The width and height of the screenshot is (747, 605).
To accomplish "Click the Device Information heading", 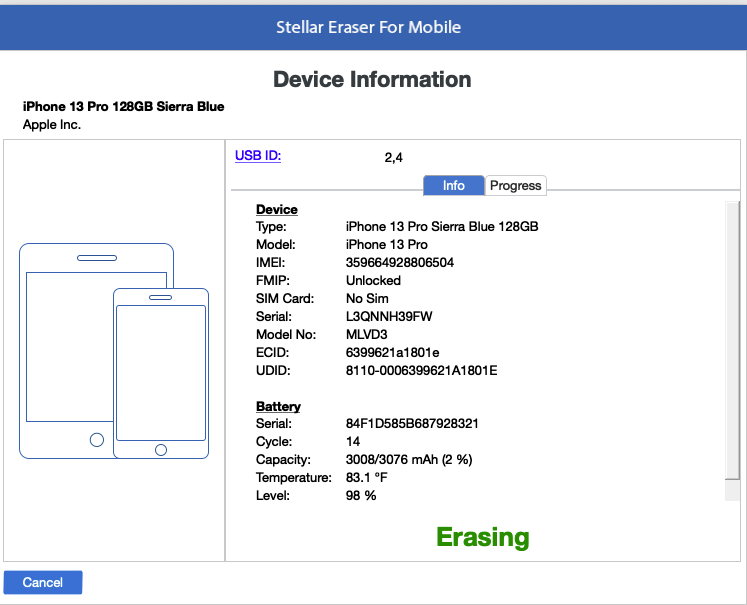I will tap(372, 80).
